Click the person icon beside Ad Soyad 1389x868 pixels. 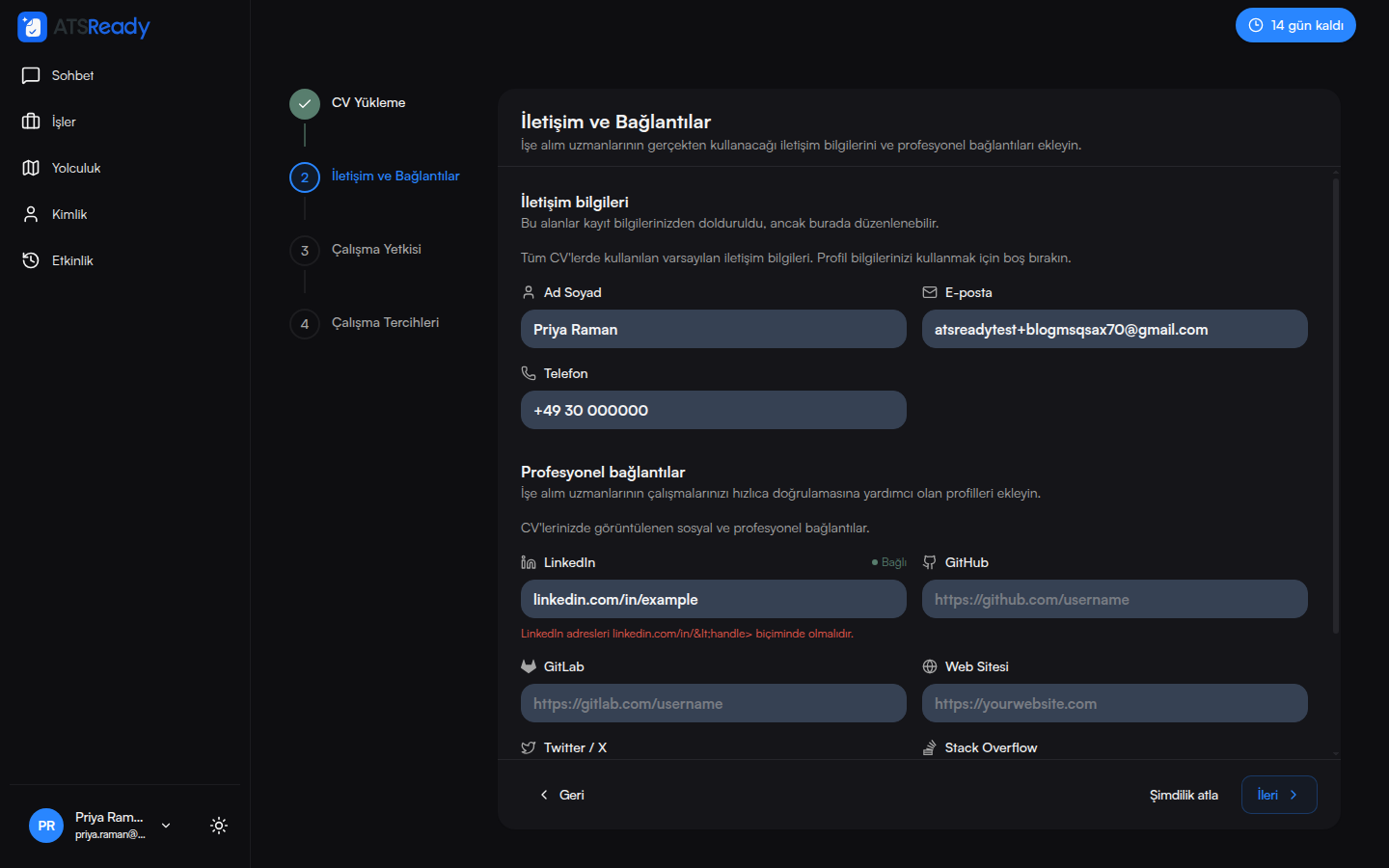529,292
